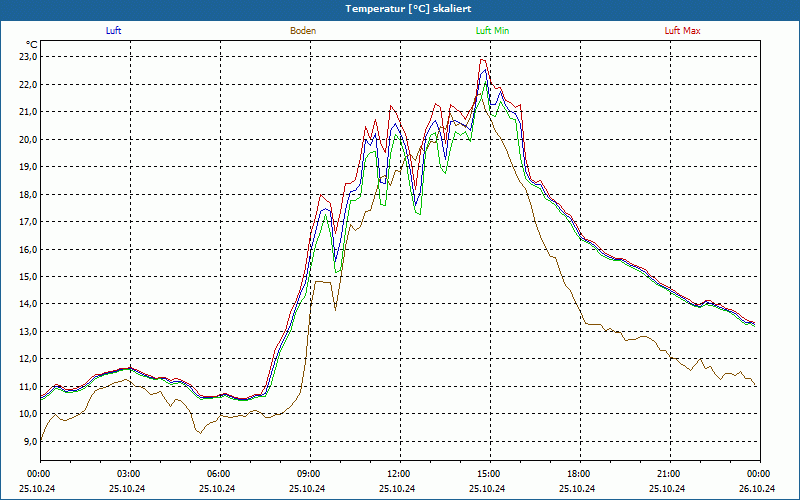Click the '12,0' y-axis value
The height and width of the screenshot is (500, 800).
point(29,359)
